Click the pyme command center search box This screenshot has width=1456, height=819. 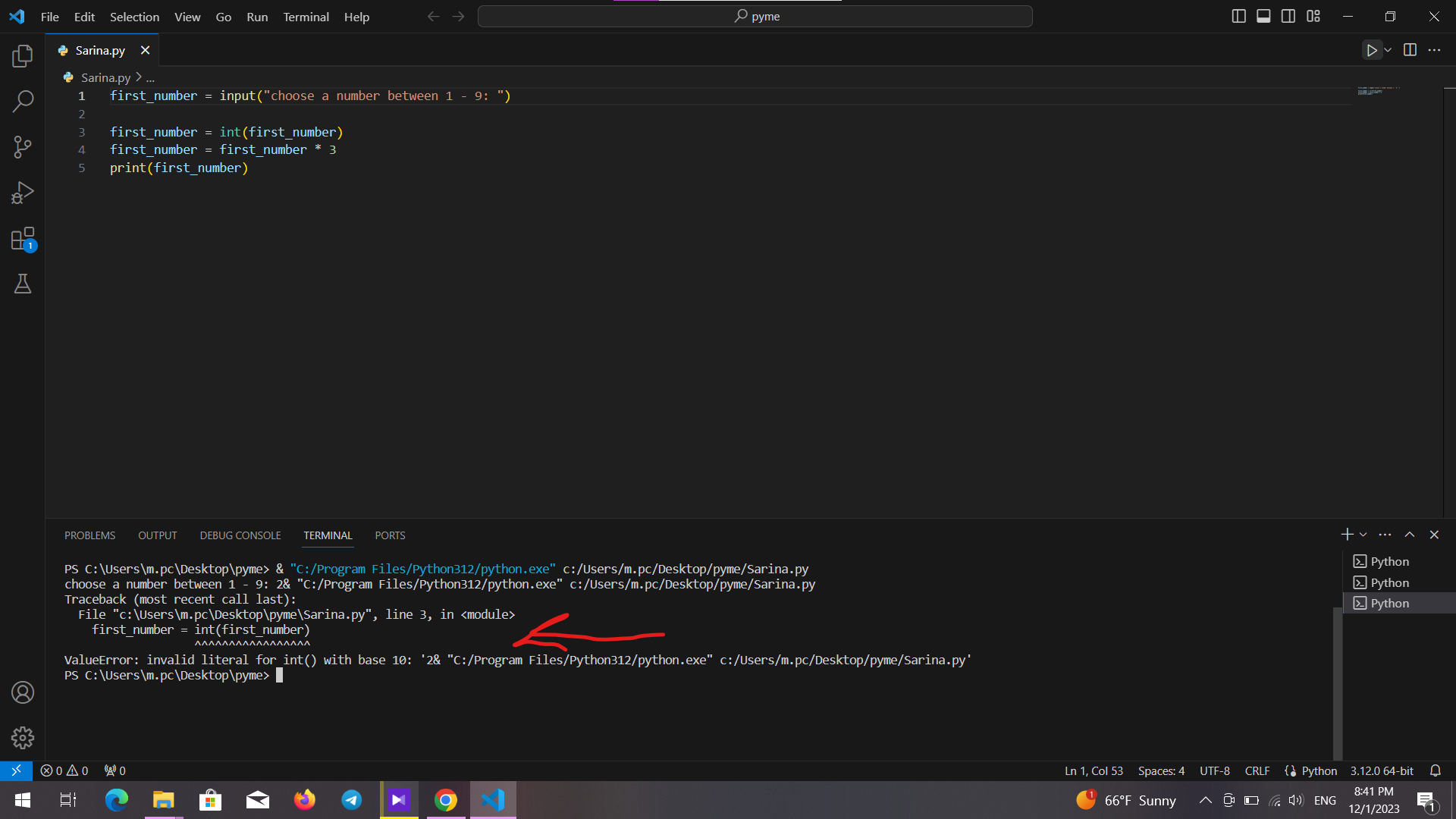coord(755,16)
